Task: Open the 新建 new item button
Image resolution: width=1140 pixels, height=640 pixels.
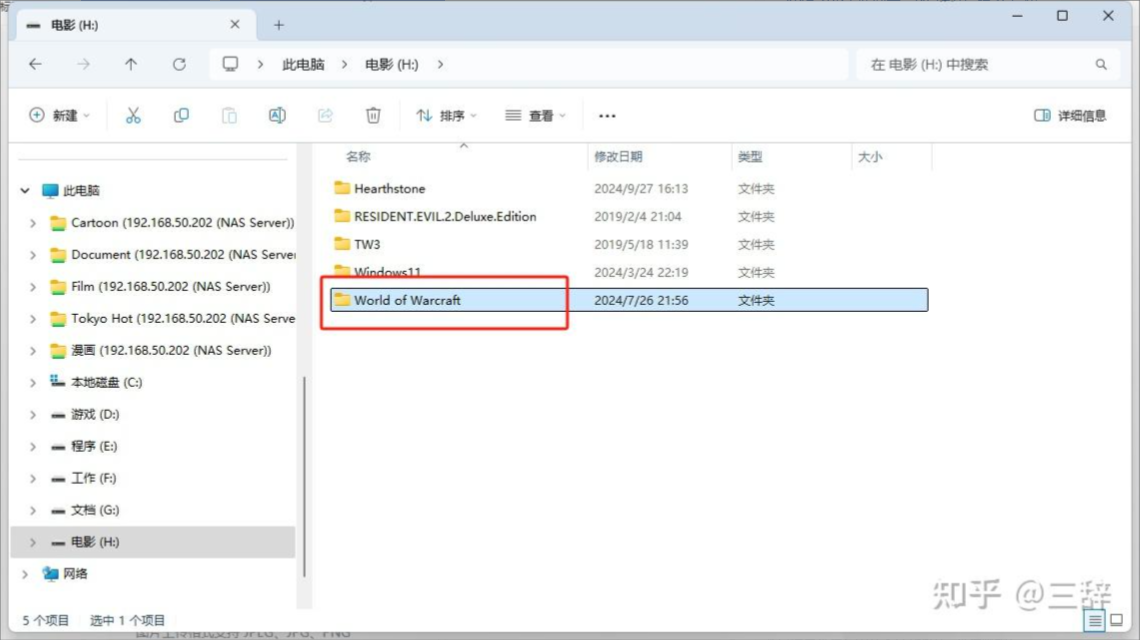Action: click(59, 116)
